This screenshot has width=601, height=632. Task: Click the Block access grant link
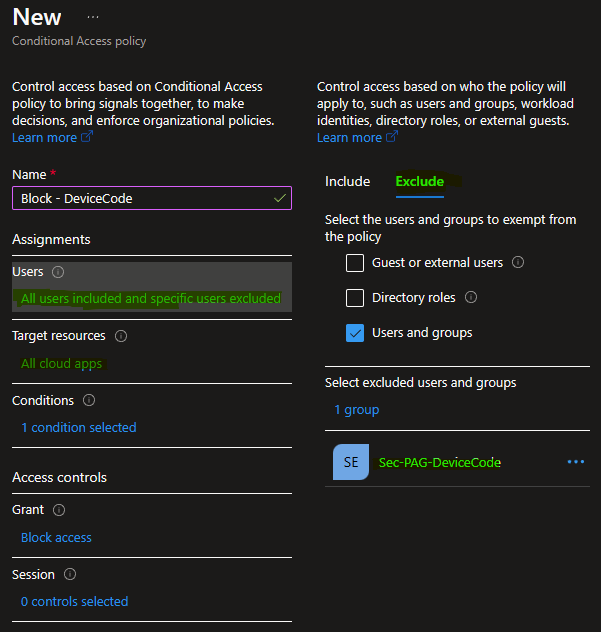(x=56, y=537)
